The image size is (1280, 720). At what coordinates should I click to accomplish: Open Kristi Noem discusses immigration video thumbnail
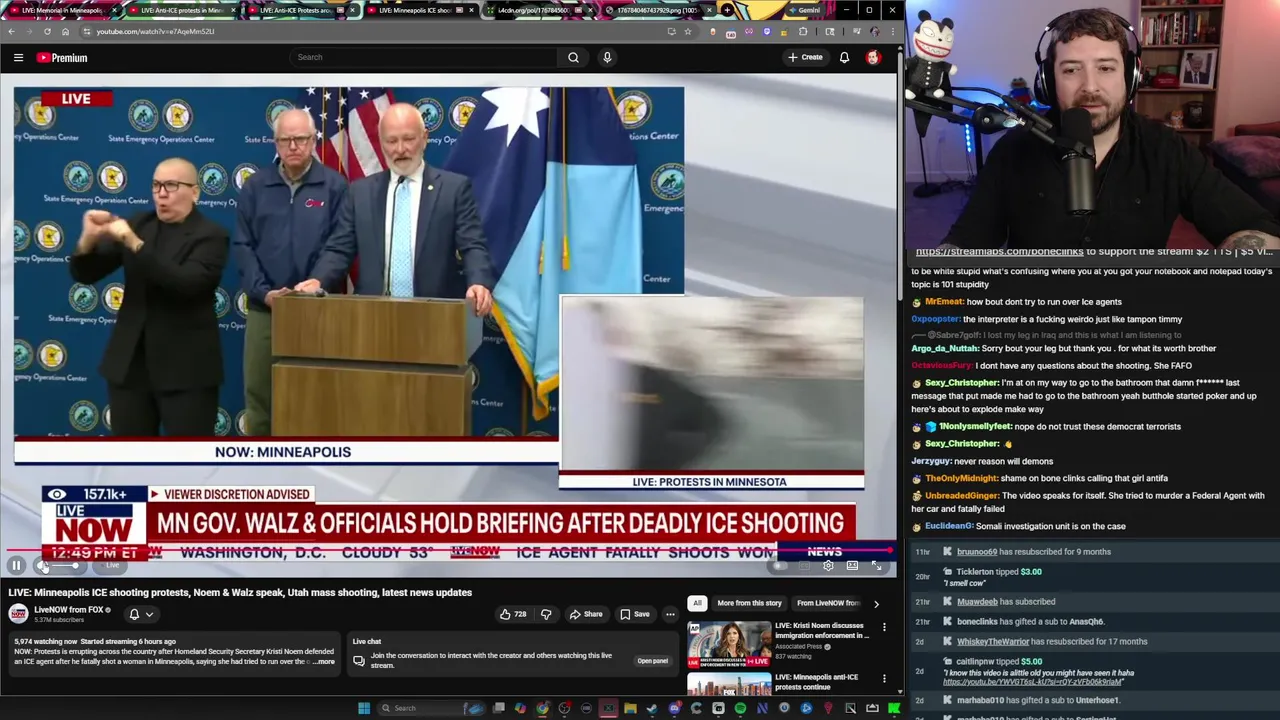pos(729,644)
